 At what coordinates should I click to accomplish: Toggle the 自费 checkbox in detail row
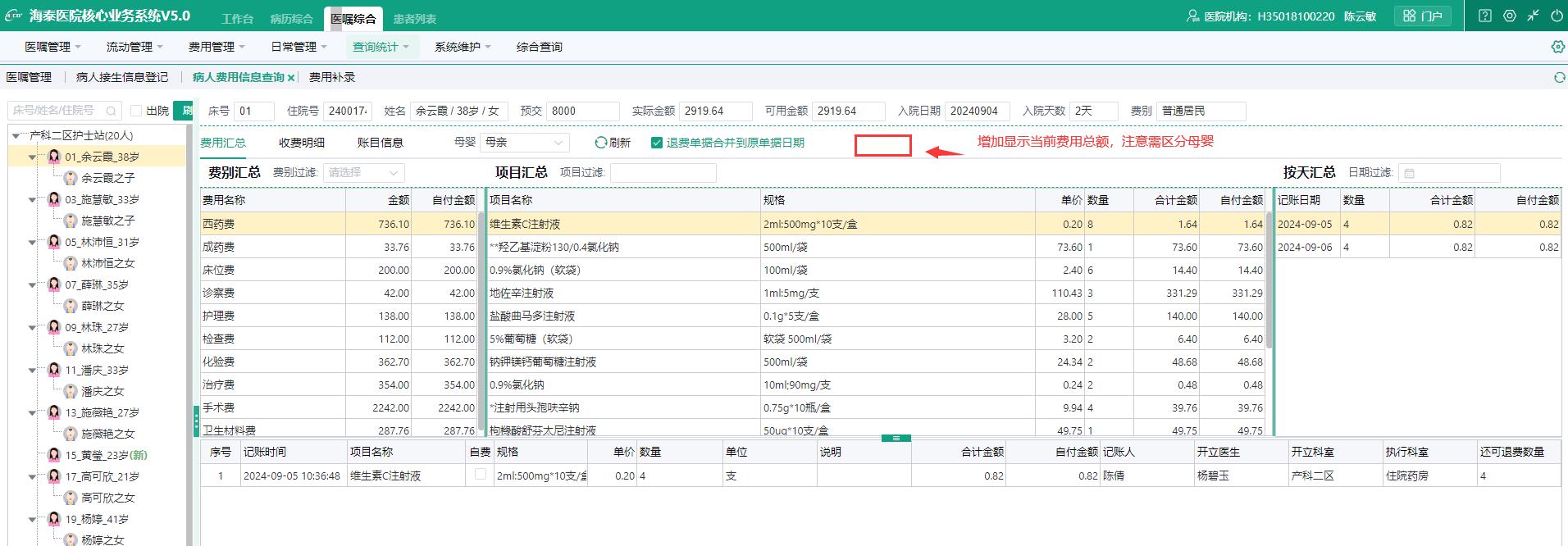click(x=481, y=474)
